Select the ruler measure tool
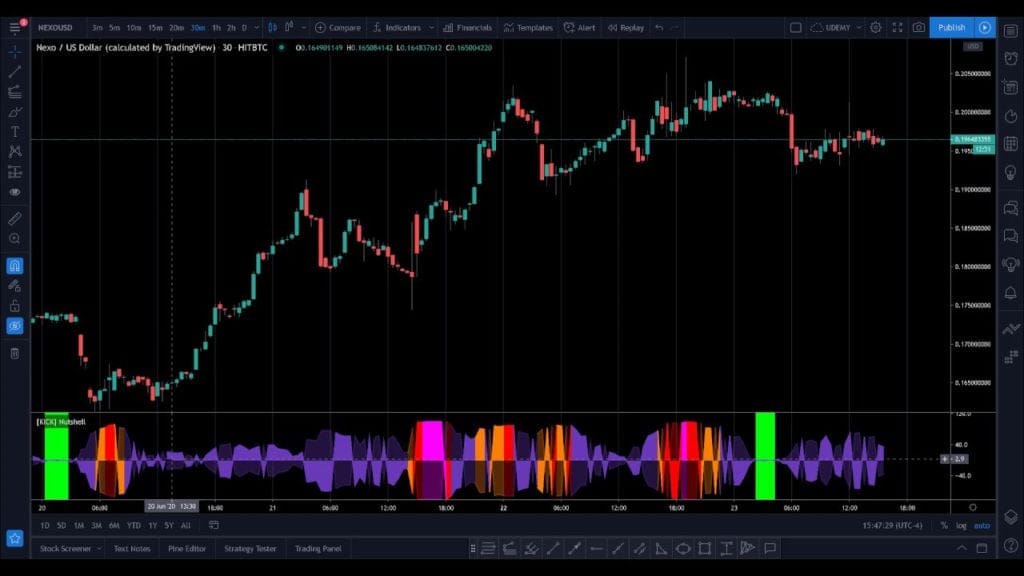 coord(15,219)
